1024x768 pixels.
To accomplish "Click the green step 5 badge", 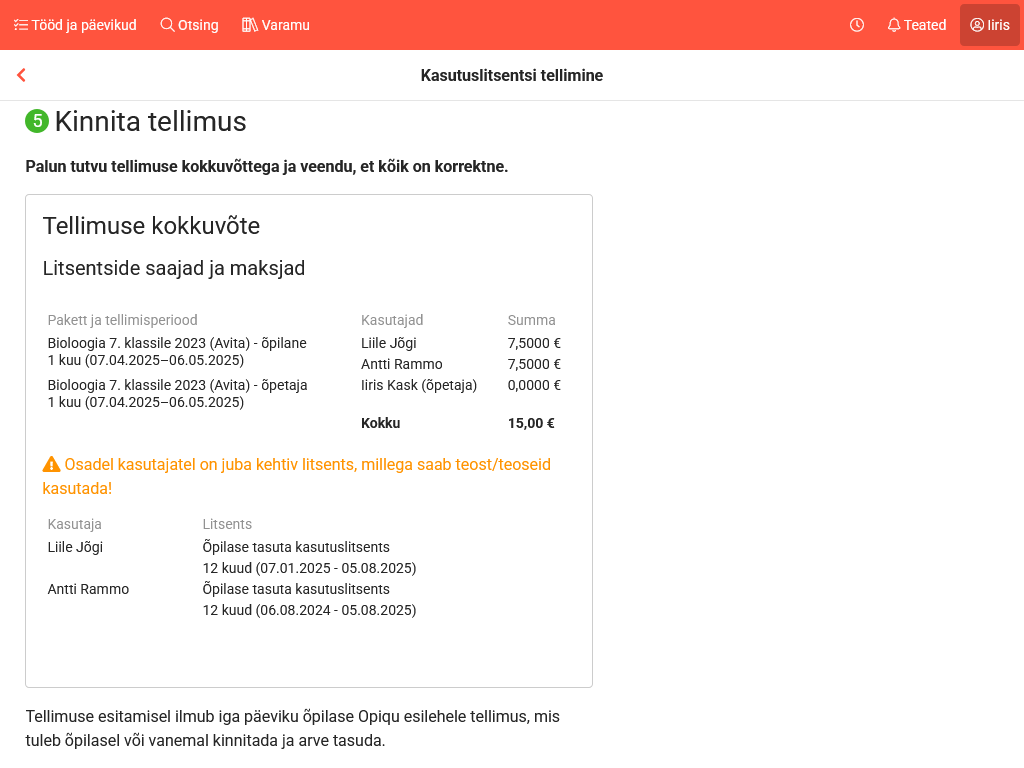I will [37, 122].
